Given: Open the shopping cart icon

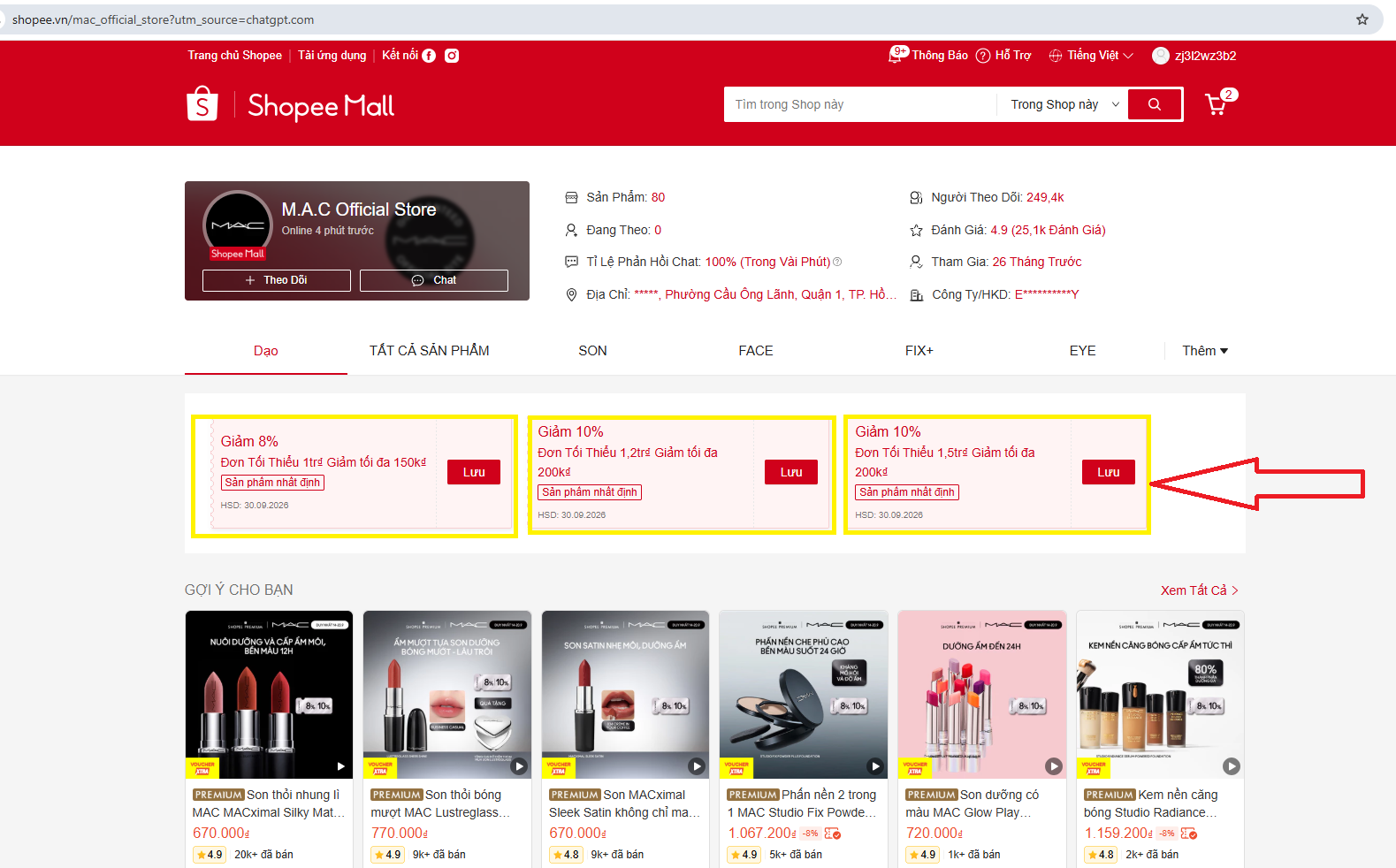Looking at the screenshot, I should pyautogui.click(x=1217, y=104).
